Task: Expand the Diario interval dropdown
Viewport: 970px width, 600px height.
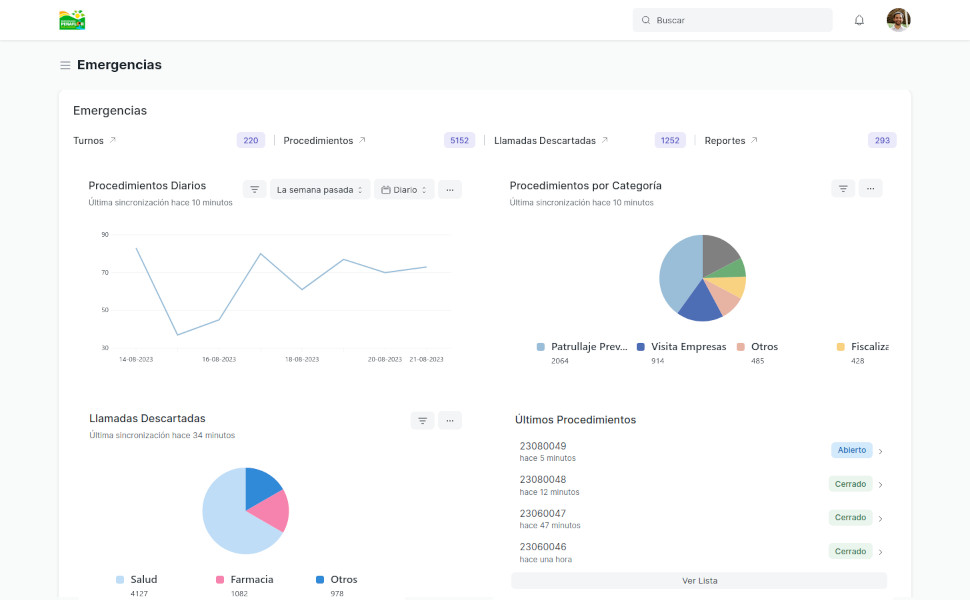Action: 404,190
